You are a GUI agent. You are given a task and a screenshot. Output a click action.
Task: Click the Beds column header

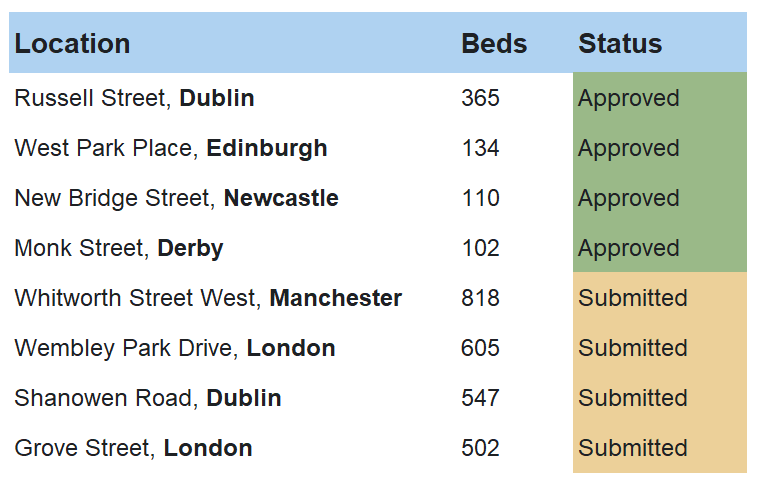pyautogui.click(x=494, y=44)
